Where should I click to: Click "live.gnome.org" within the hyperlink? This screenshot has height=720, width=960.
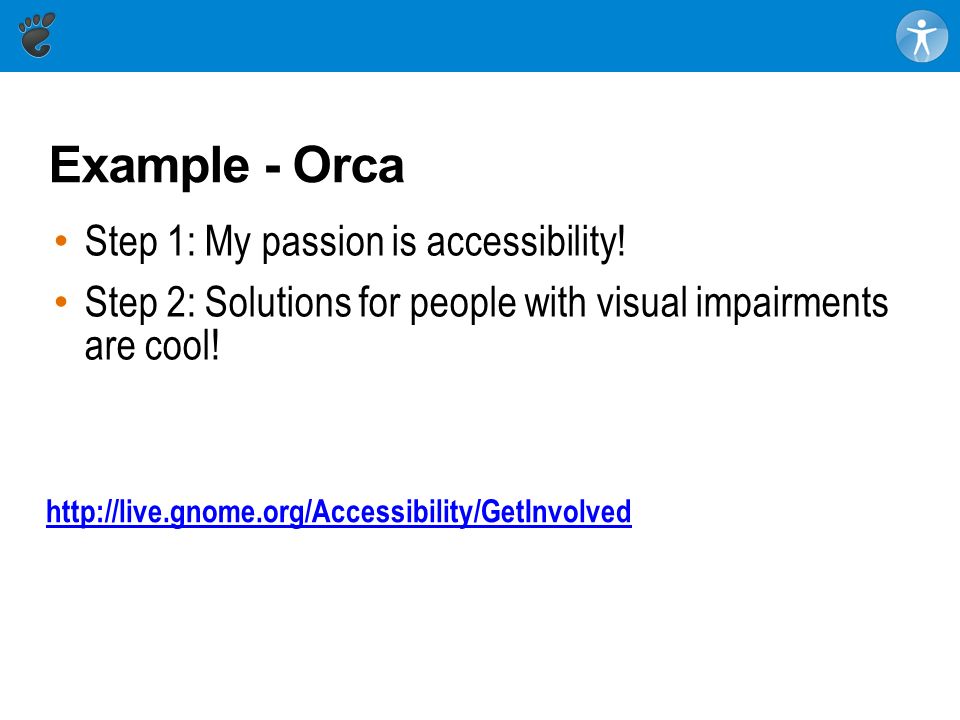pyautogui.click(x=210, y=512)
